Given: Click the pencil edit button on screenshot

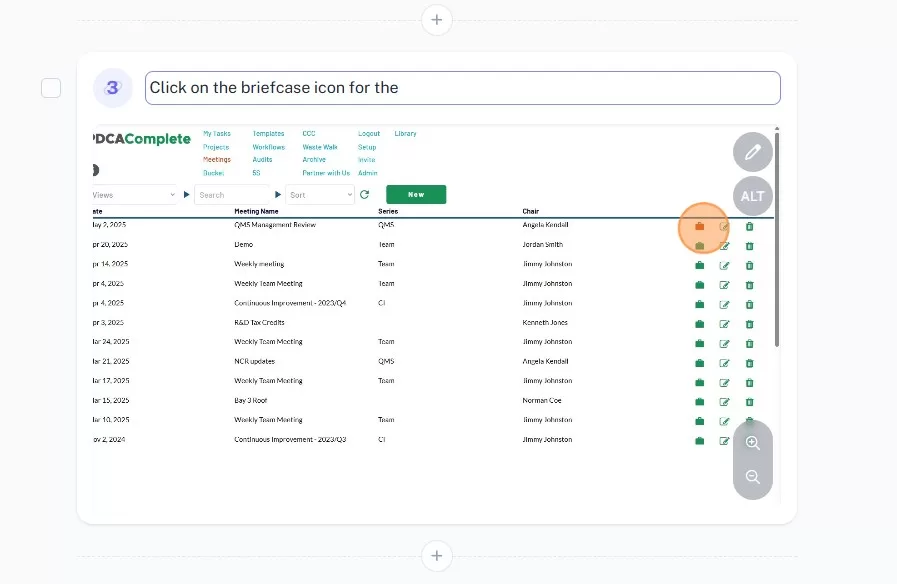Looking at the screenshot, I should coord(753,153).
